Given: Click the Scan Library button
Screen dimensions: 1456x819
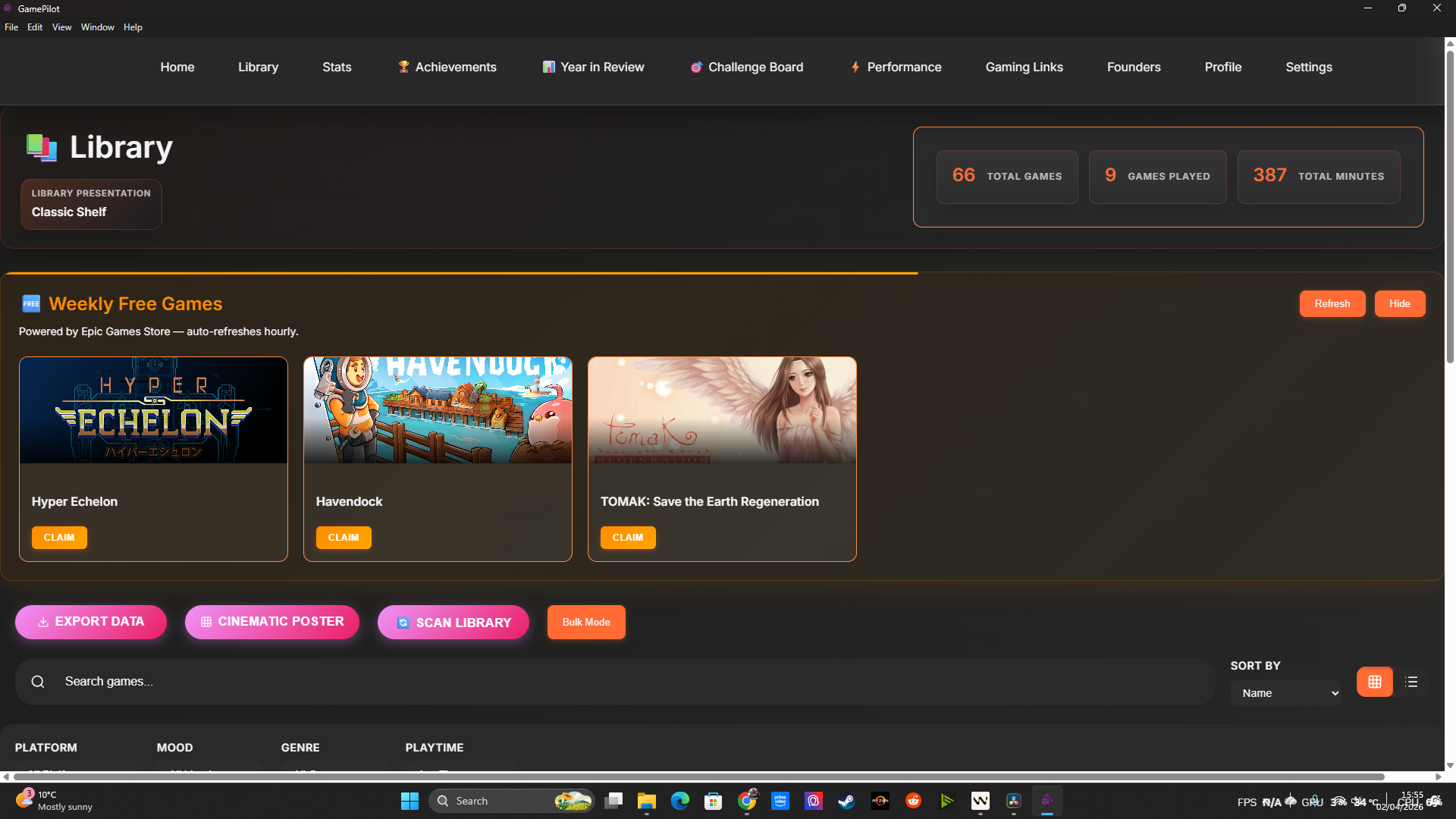Looking at the screenshot, I should point(453,623).
